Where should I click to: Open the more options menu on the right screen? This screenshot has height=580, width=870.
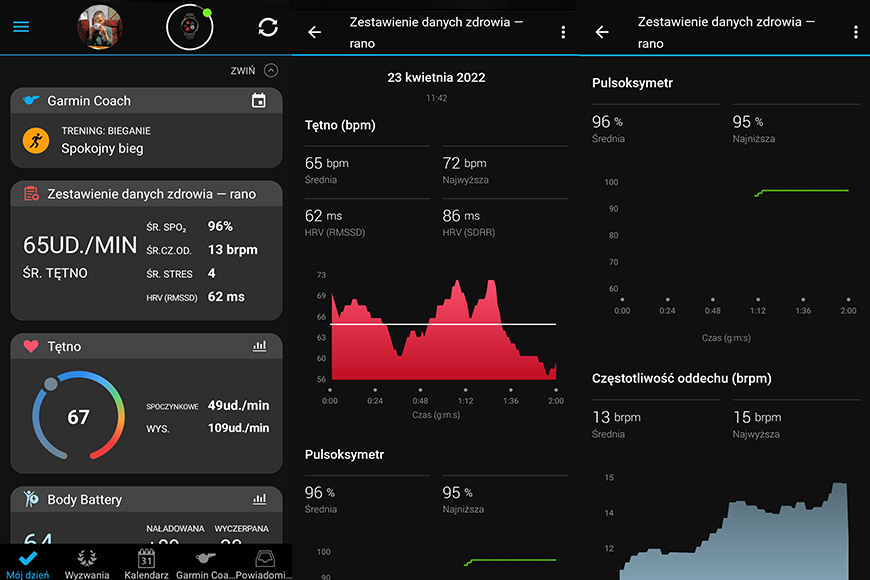855,32
